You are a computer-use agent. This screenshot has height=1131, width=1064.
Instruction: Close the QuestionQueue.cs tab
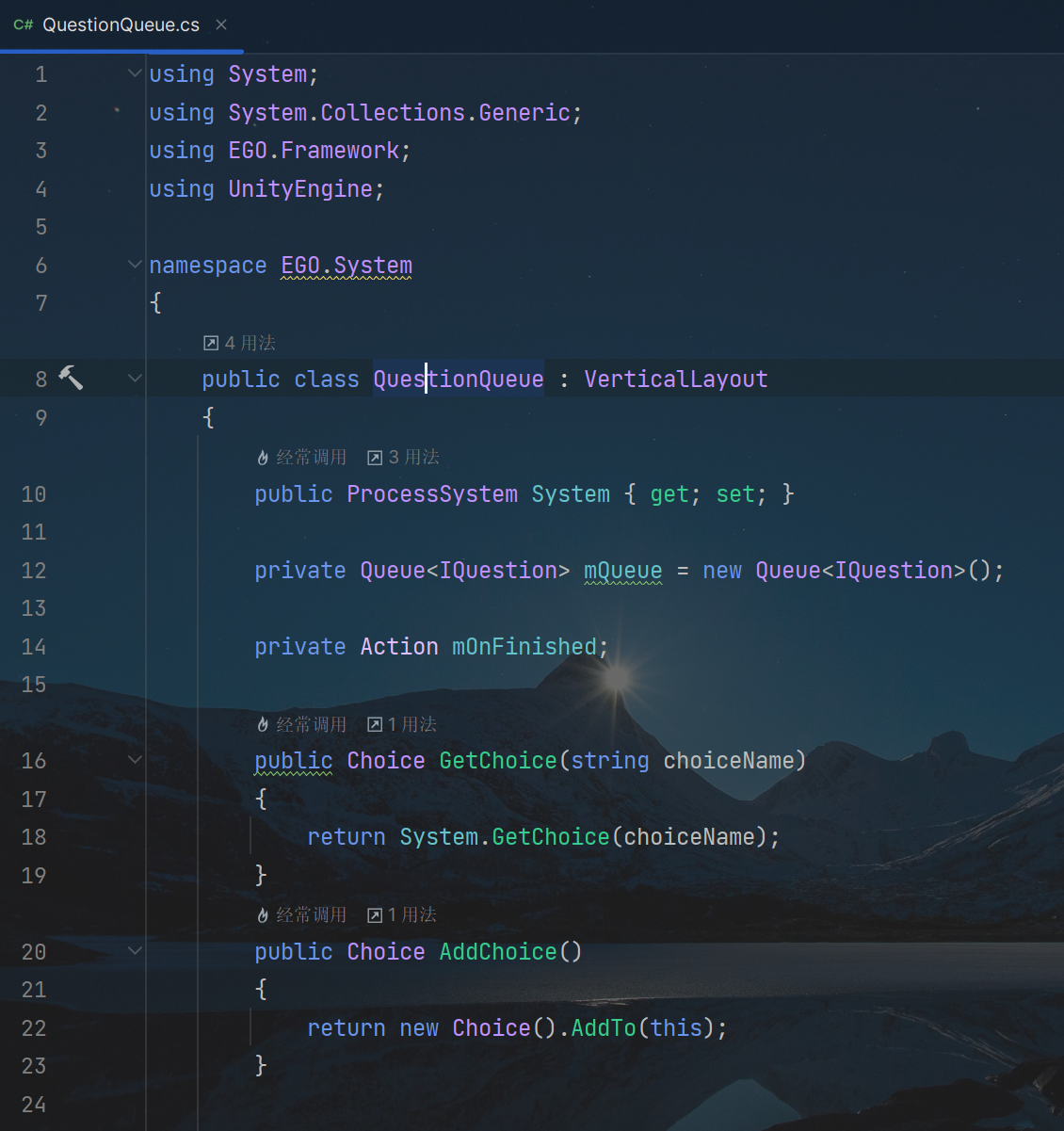pos(221,24)
